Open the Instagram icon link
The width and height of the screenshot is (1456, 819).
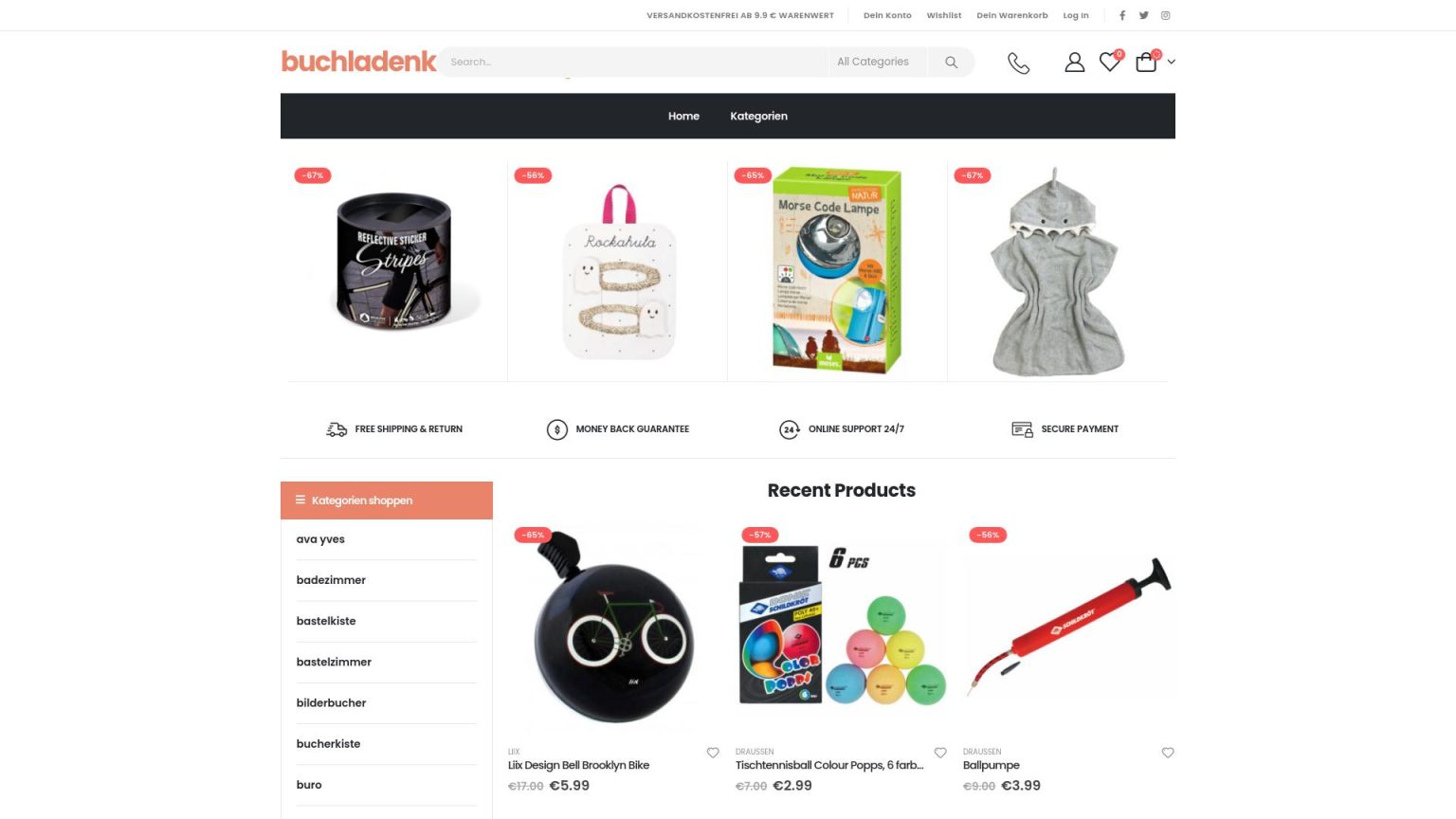tap(1166, 15)
